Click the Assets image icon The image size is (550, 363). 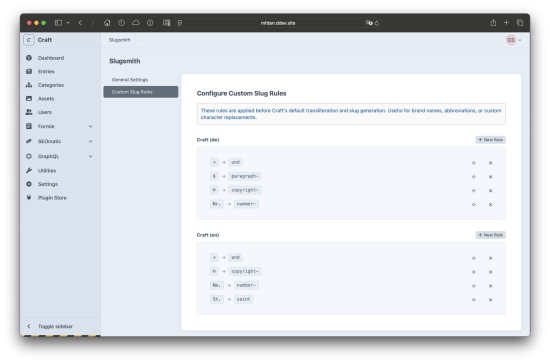[29, 99]
